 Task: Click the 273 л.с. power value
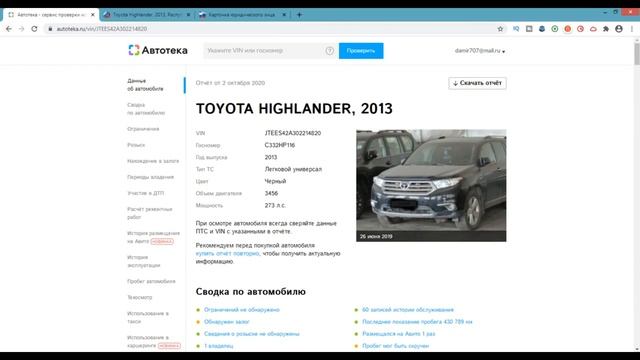[275, 205]
